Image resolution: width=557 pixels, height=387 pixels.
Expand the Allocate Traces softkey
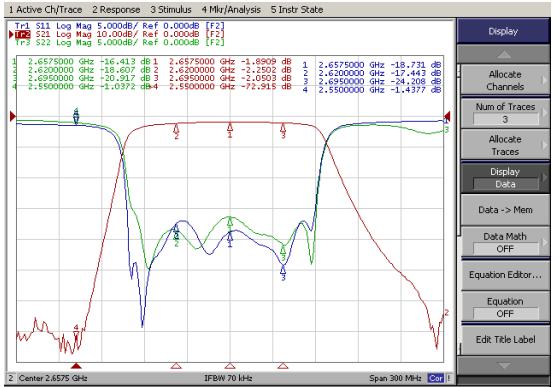coord(505,145)
